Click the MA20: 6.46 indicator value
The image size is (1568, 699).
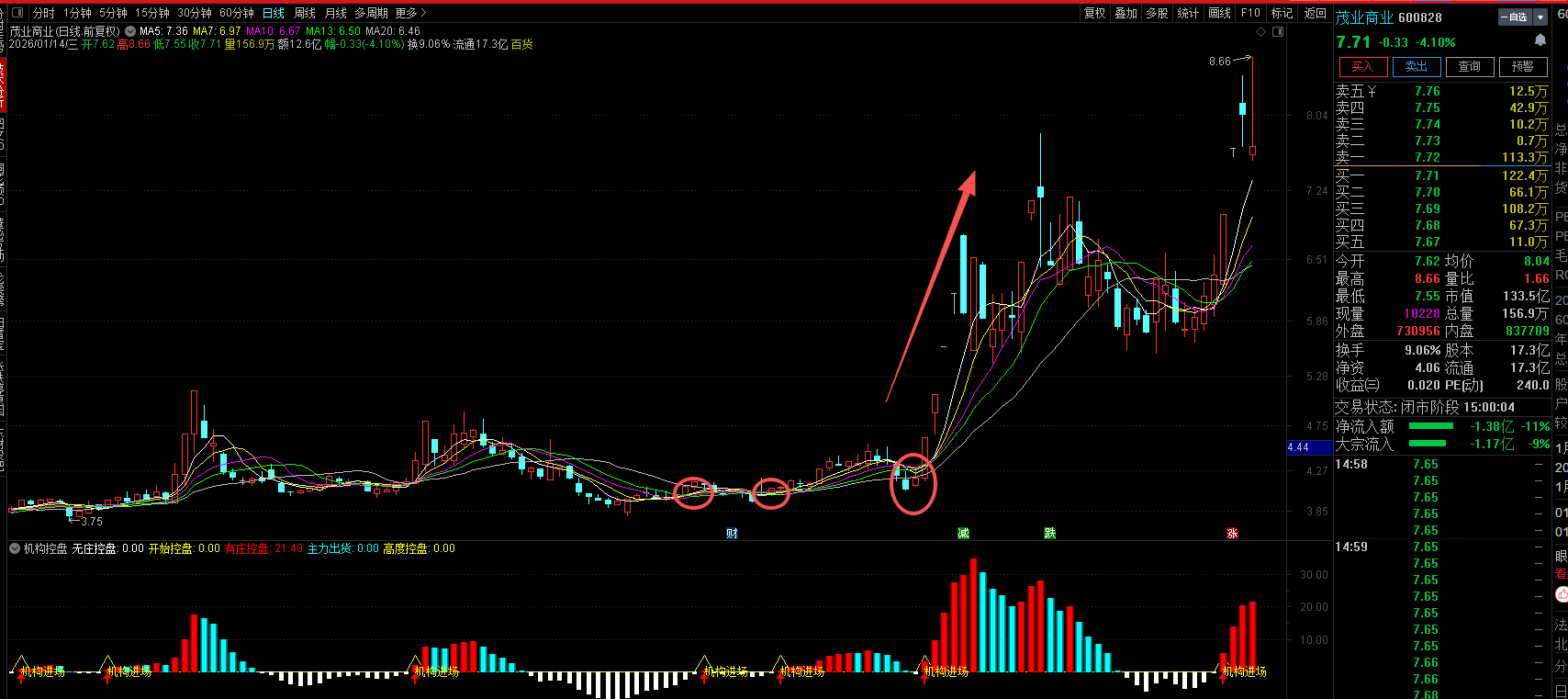coord(392,31)
